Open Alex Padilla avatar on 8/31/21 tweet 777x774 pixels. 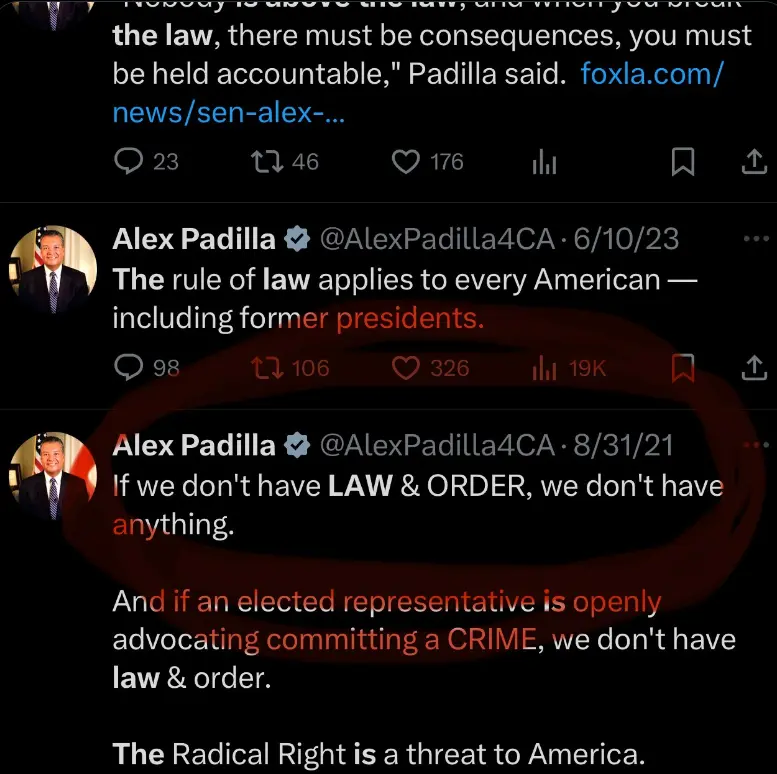[x=53, y=475]
